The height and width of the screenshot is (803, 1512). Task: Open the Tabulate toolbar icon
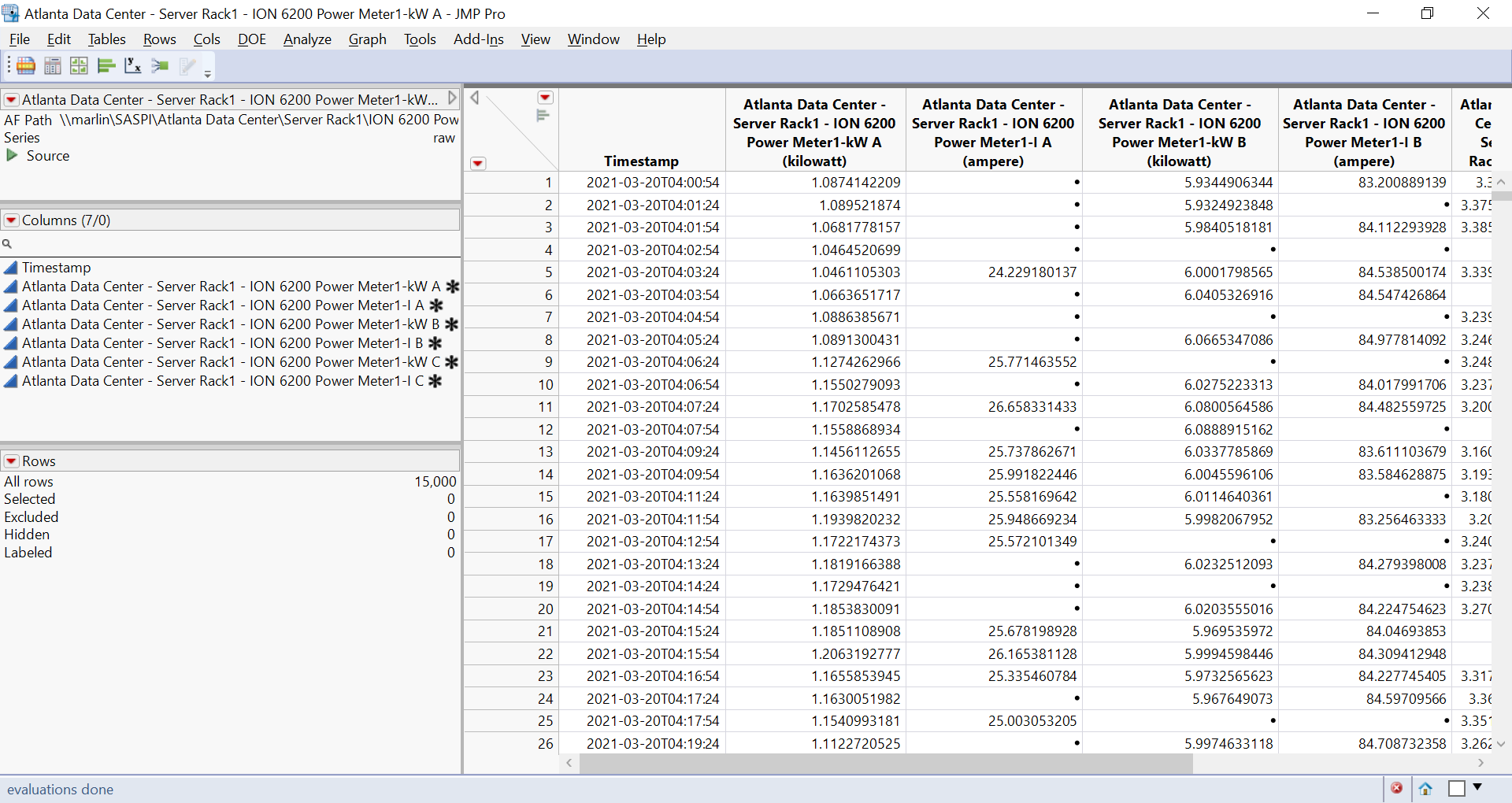[x=53, y=66]
